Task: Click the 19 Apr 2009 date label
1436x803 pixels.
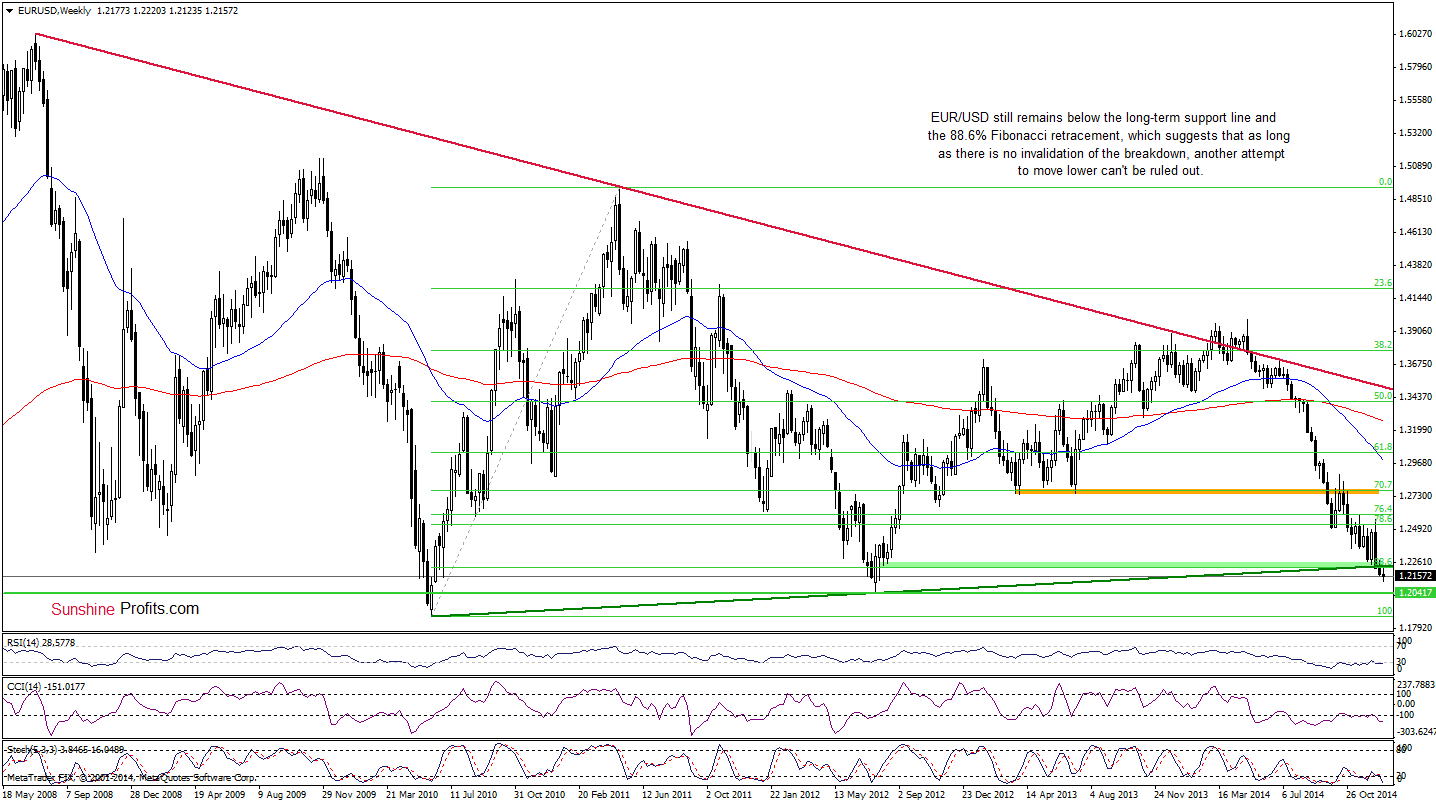Action: point(219,794)
